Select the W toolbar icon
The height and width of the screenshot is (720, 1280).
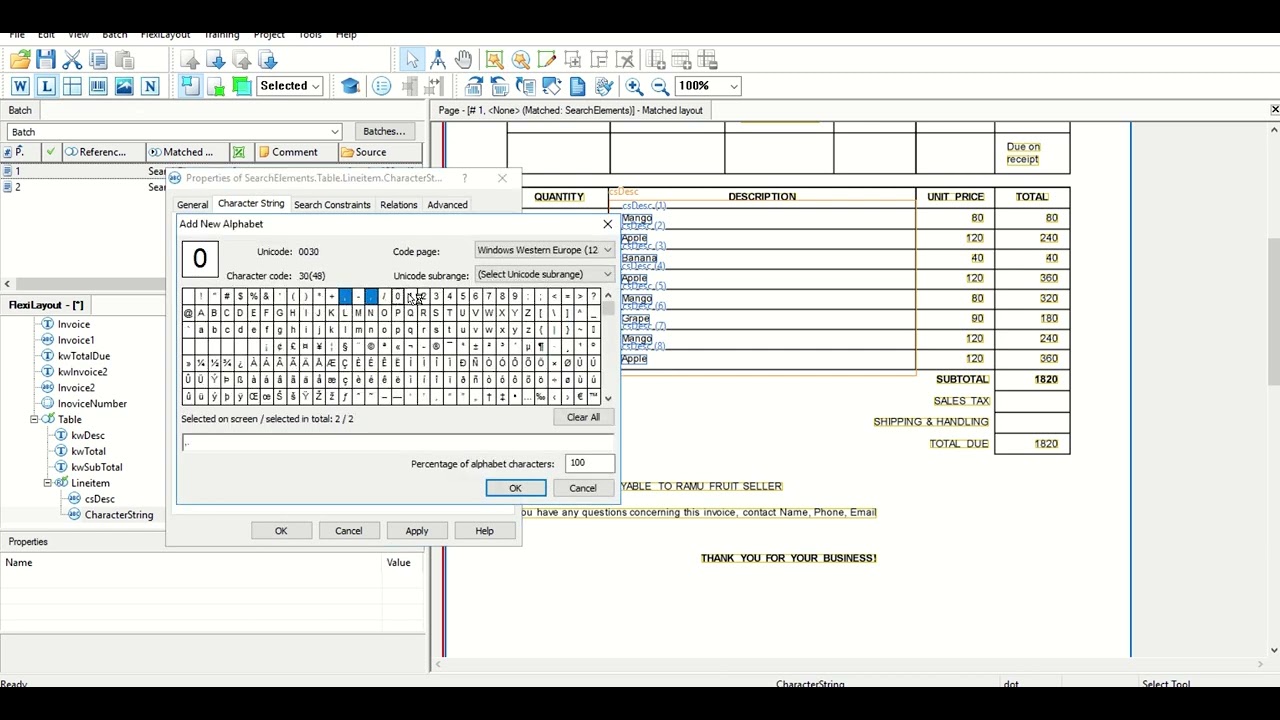(20, 87)
